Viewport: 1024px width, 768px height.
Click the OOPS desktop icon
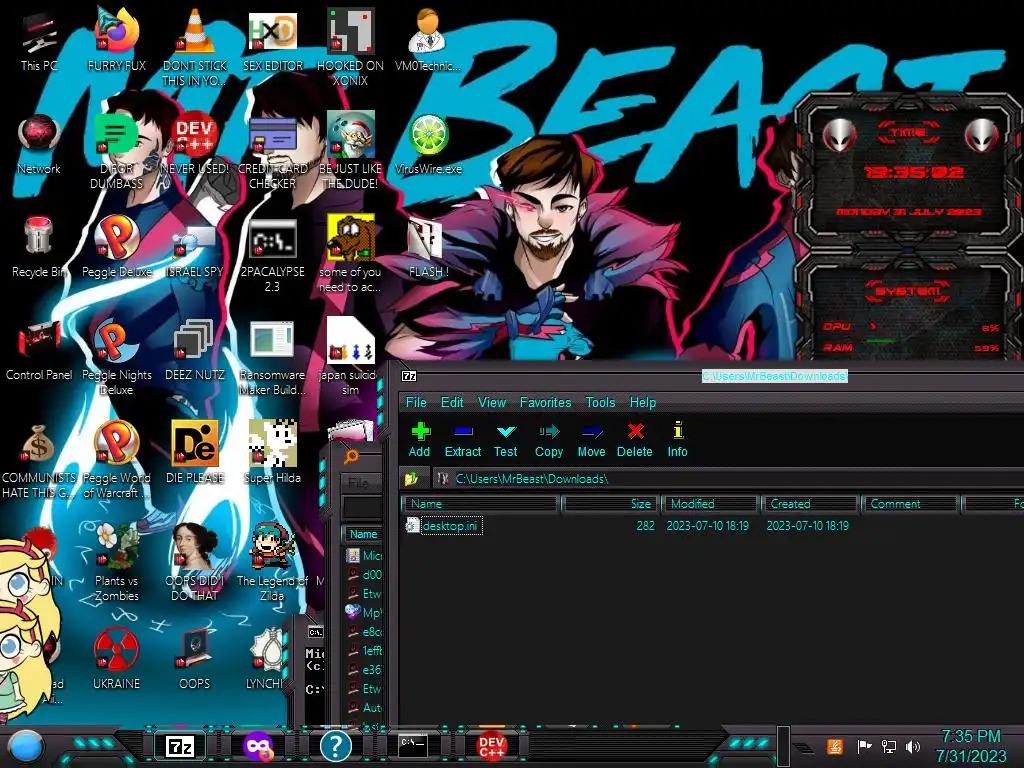195,660
